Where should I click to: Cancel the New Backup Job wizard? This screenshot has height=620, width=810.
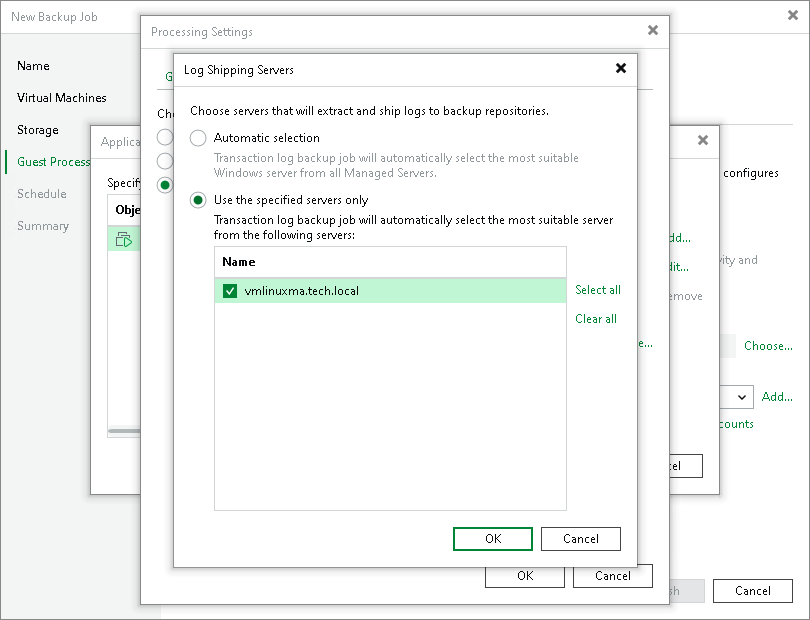[x=753, y=591]
